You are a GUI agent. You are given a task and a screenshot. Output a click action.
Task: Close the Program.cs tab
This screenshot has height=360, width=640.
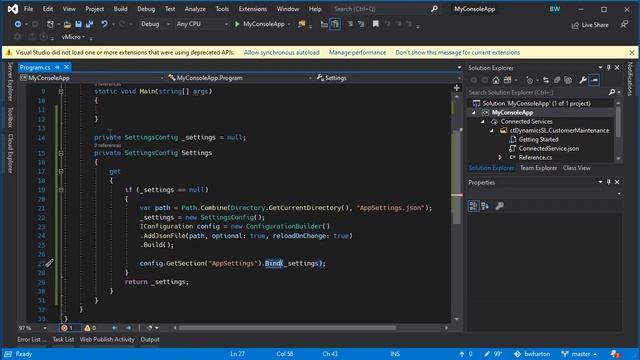click(67, 67)
